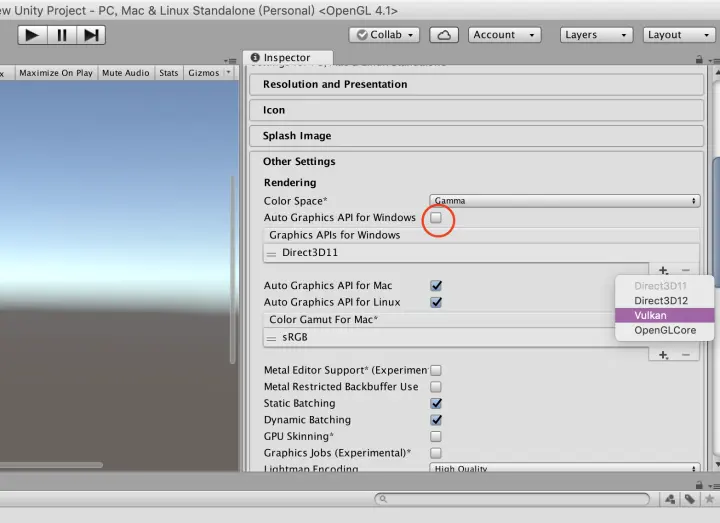Click the Inspector scroll up arrow

coord(717,72)
